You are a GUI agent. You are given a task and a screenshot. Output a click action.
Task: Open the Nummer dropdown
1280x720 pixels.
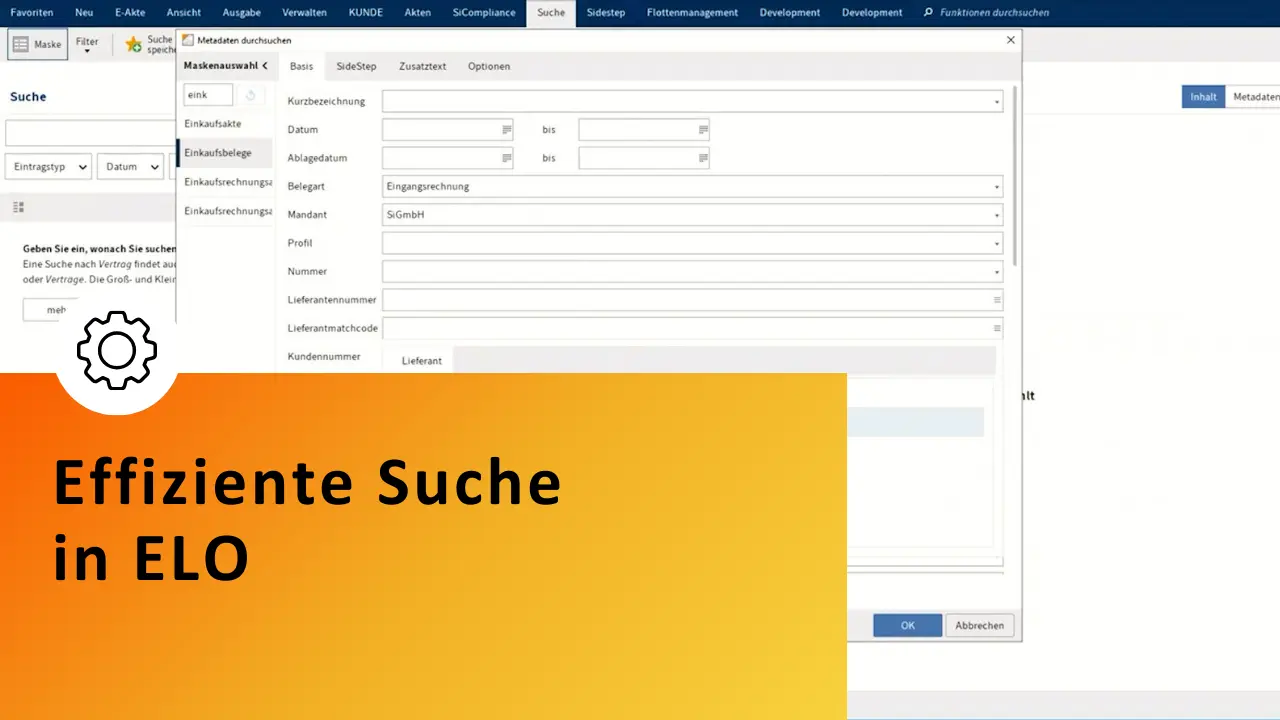pos(996,272)
